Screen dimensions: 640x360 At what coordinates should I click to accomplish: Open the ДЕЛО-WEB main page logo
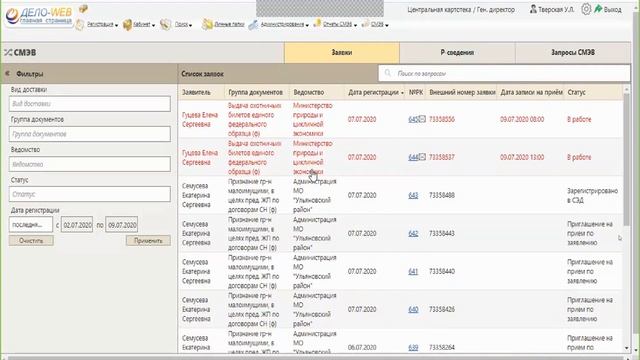point(38,16)
